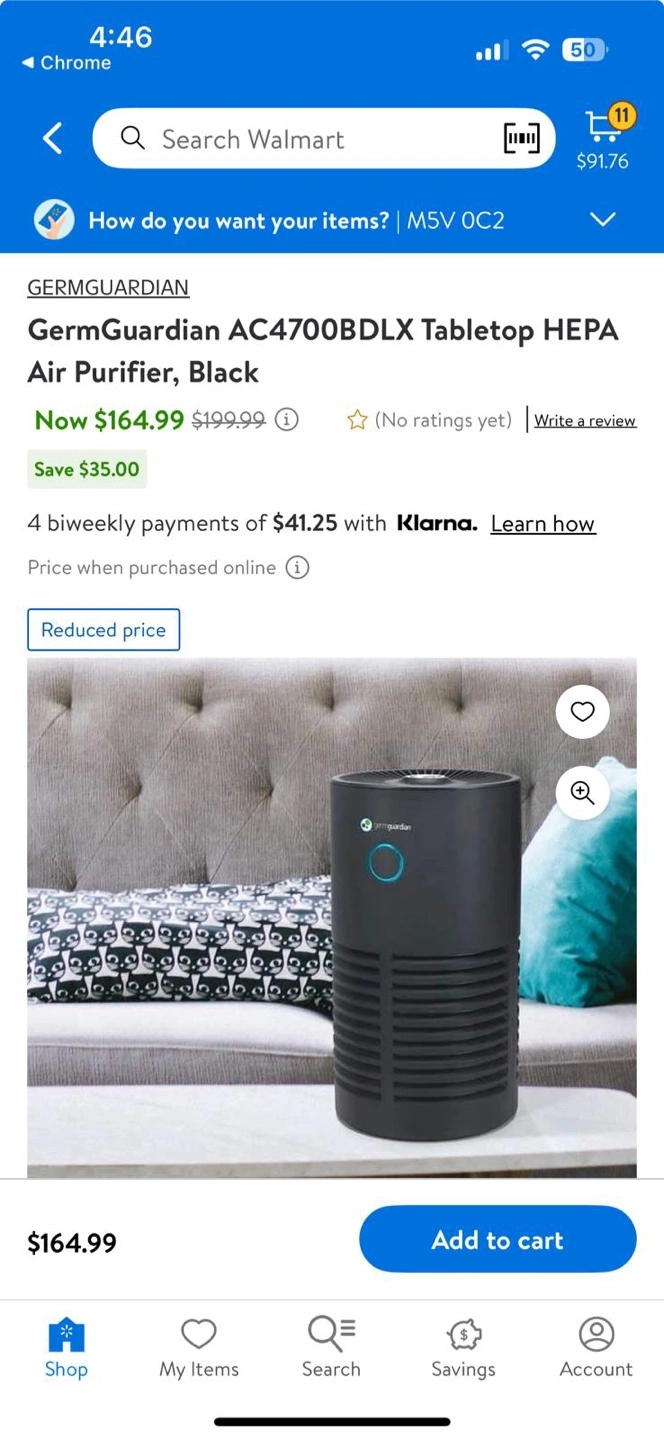This screenshot has height=1440, width=664.
Task: Open the Klarna Learn how link
Action: 543,524
